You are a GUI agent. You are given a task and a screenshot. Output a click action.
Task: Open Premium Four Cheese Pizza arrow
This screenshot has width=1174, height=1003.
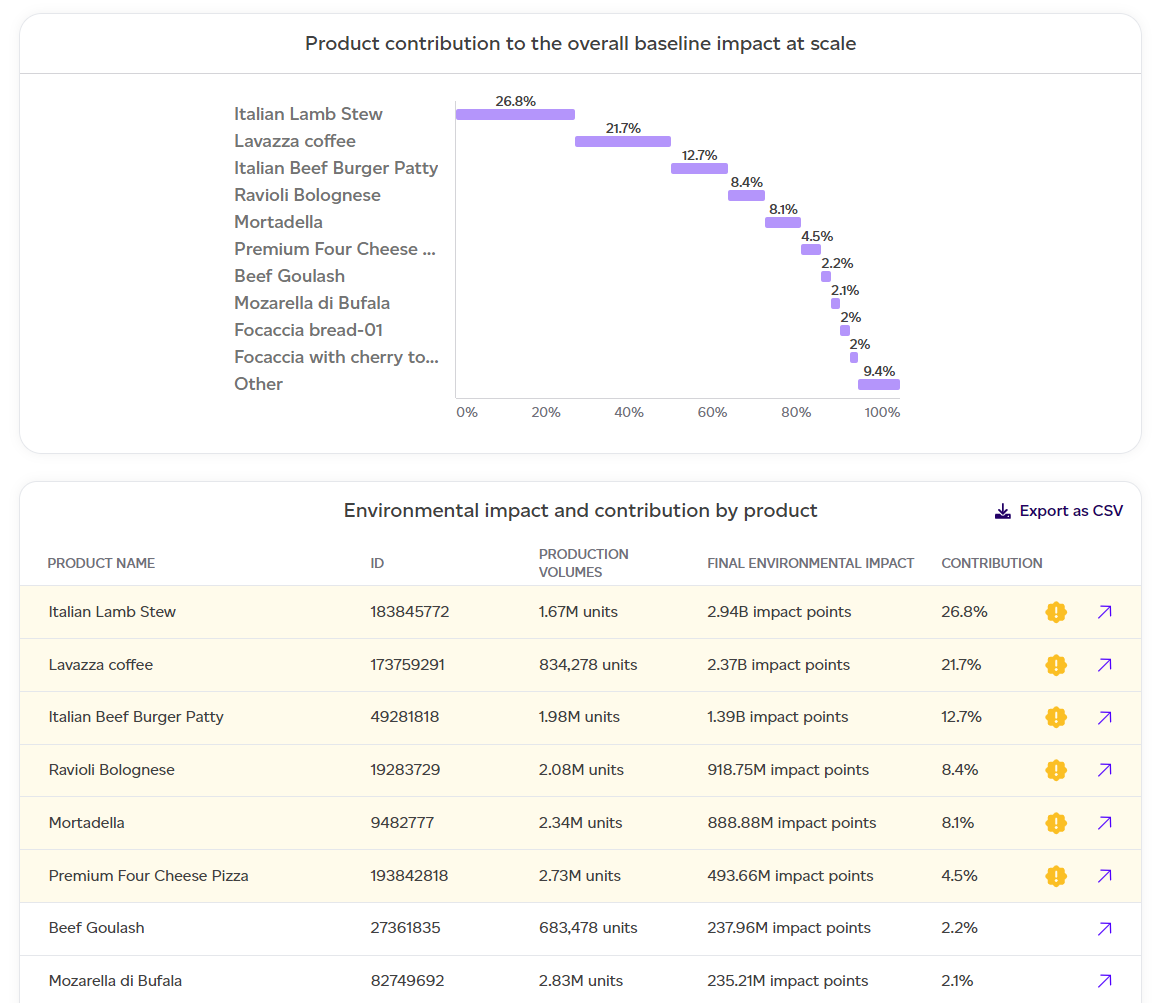pyautogui.click(x=1104, y=876)
